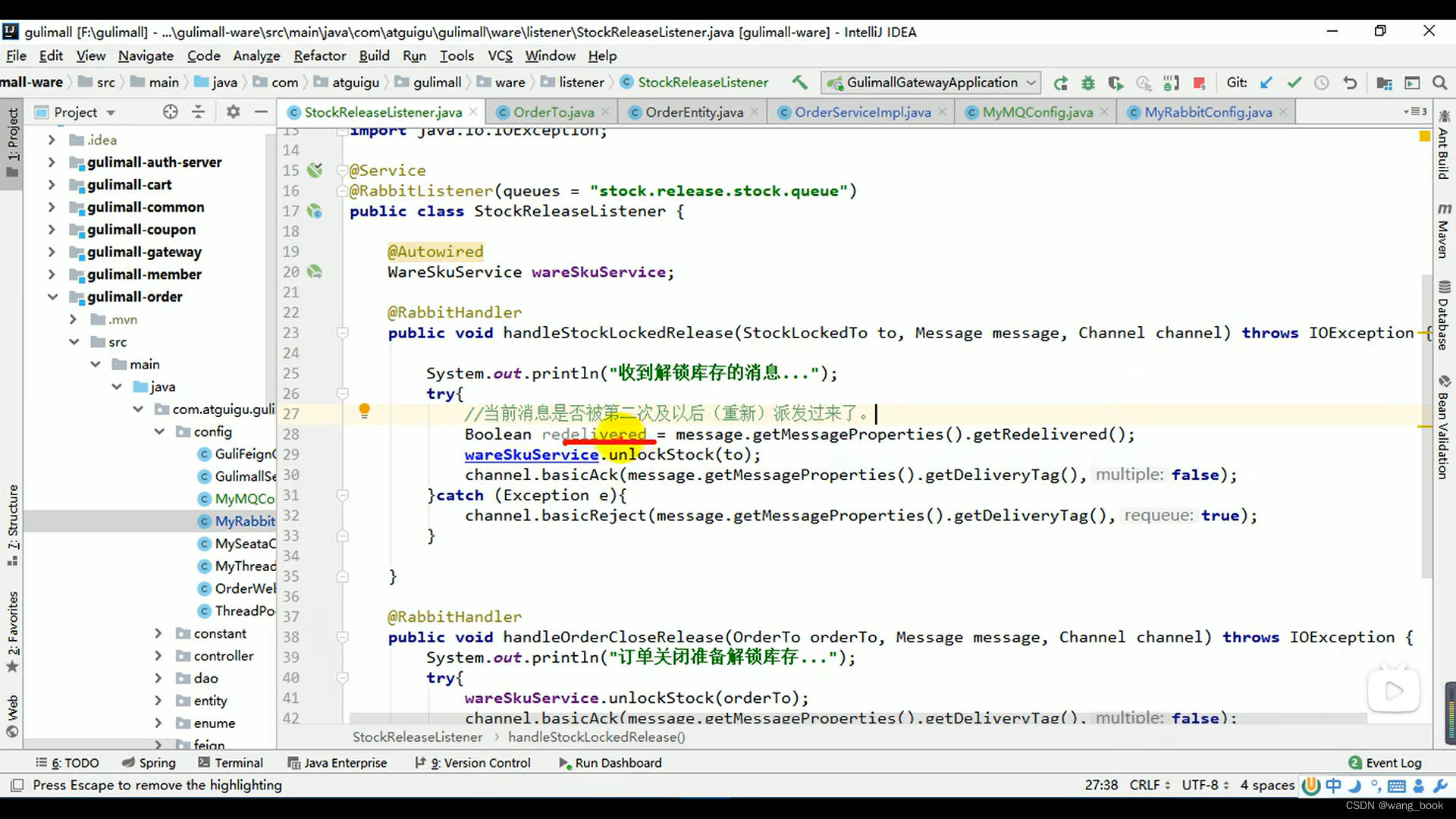
Task: Collapse the gulimall-order module
Action: click(52, 297)
